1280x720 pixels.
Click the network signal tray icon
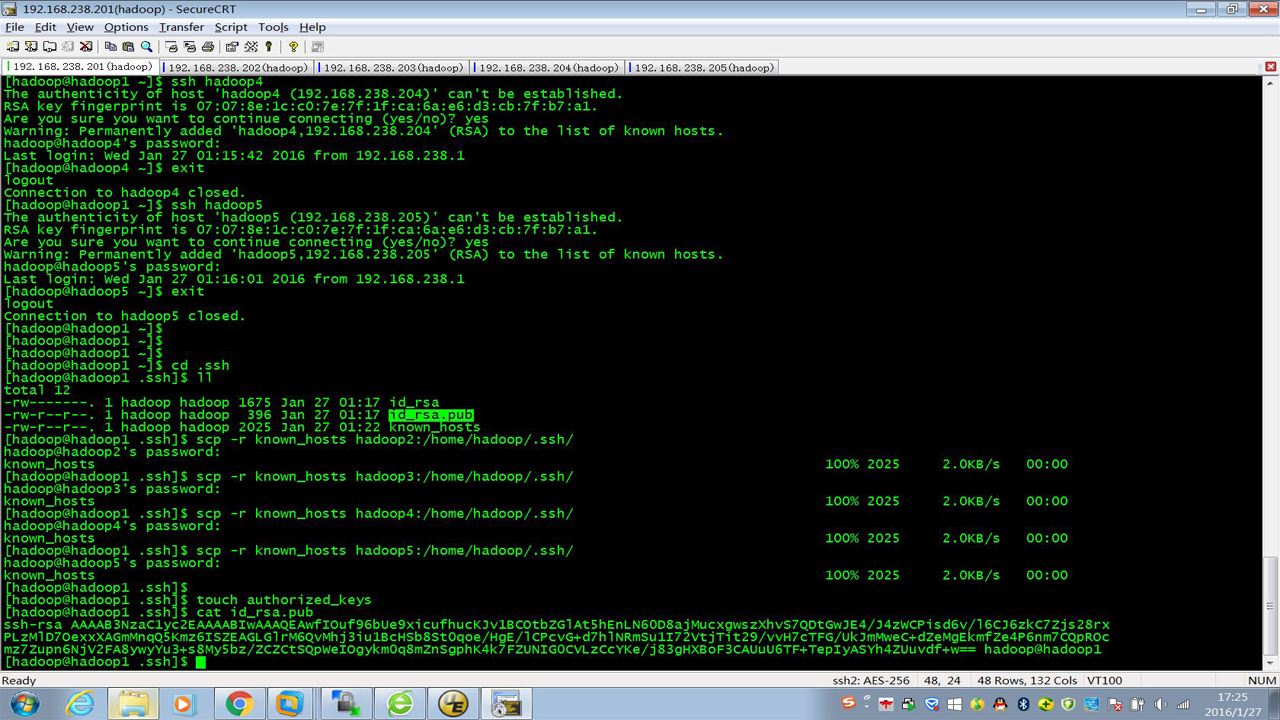click(x=1183, y=704)
